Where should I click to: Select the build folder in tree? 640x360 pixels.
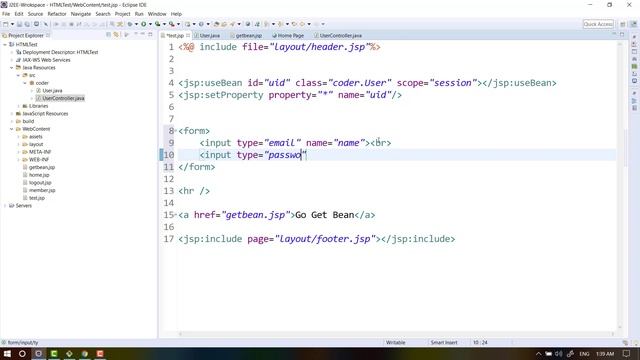click(x=28, y=121)
